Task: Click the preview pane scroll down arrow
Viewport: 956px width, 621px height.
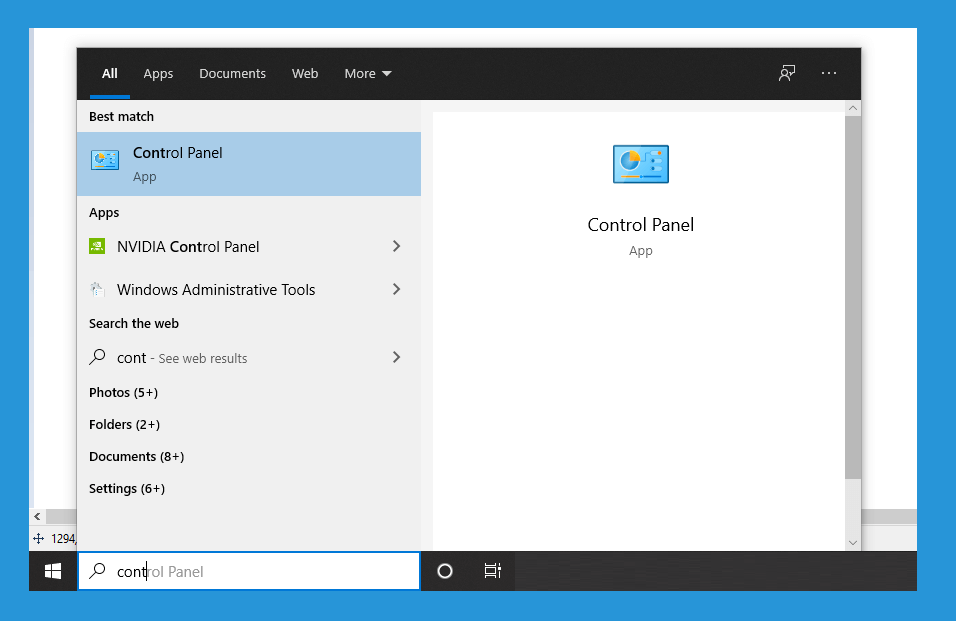Action: 853,542
